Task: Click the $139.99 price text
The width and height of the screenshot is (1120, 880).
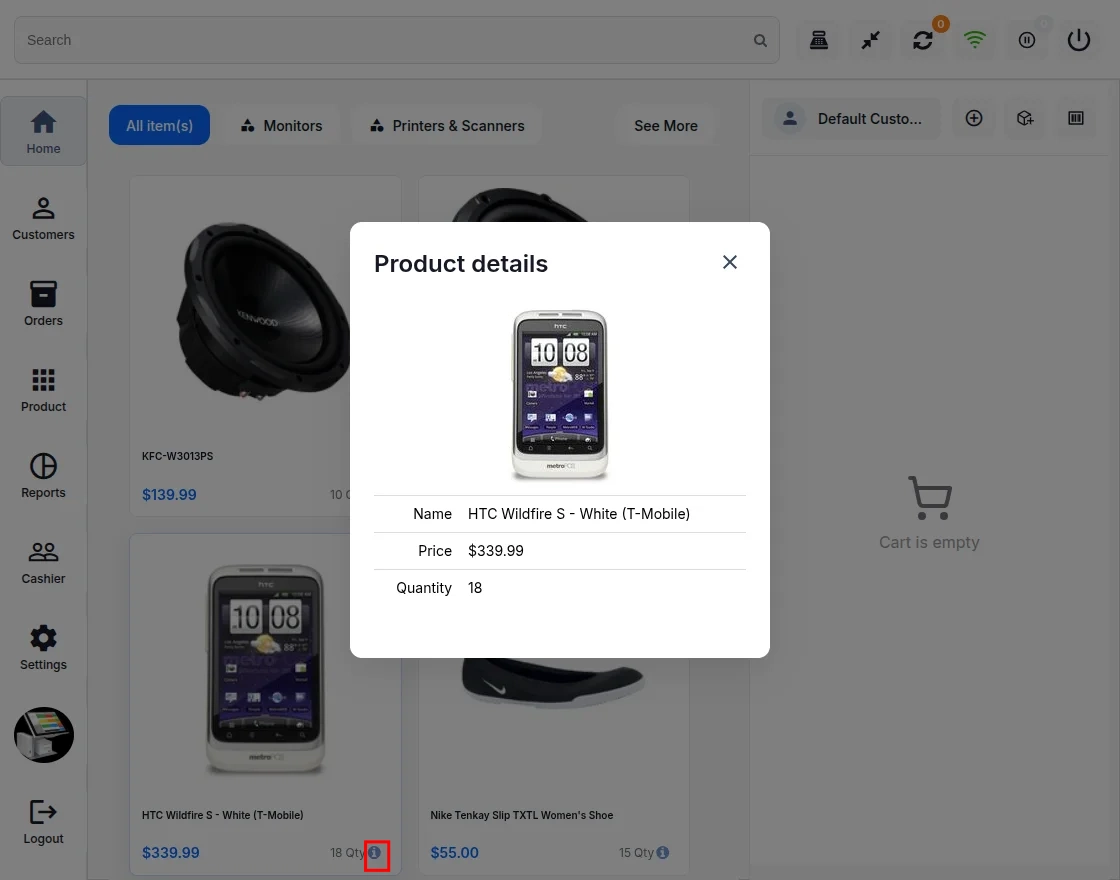Action: pos(169,494)
